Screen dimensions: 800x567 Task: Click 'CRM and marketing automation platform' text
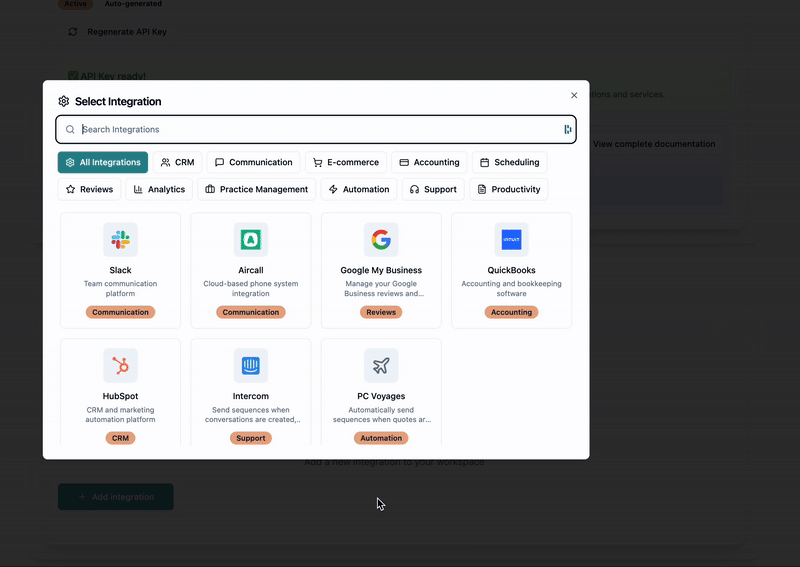coord(120,414)
